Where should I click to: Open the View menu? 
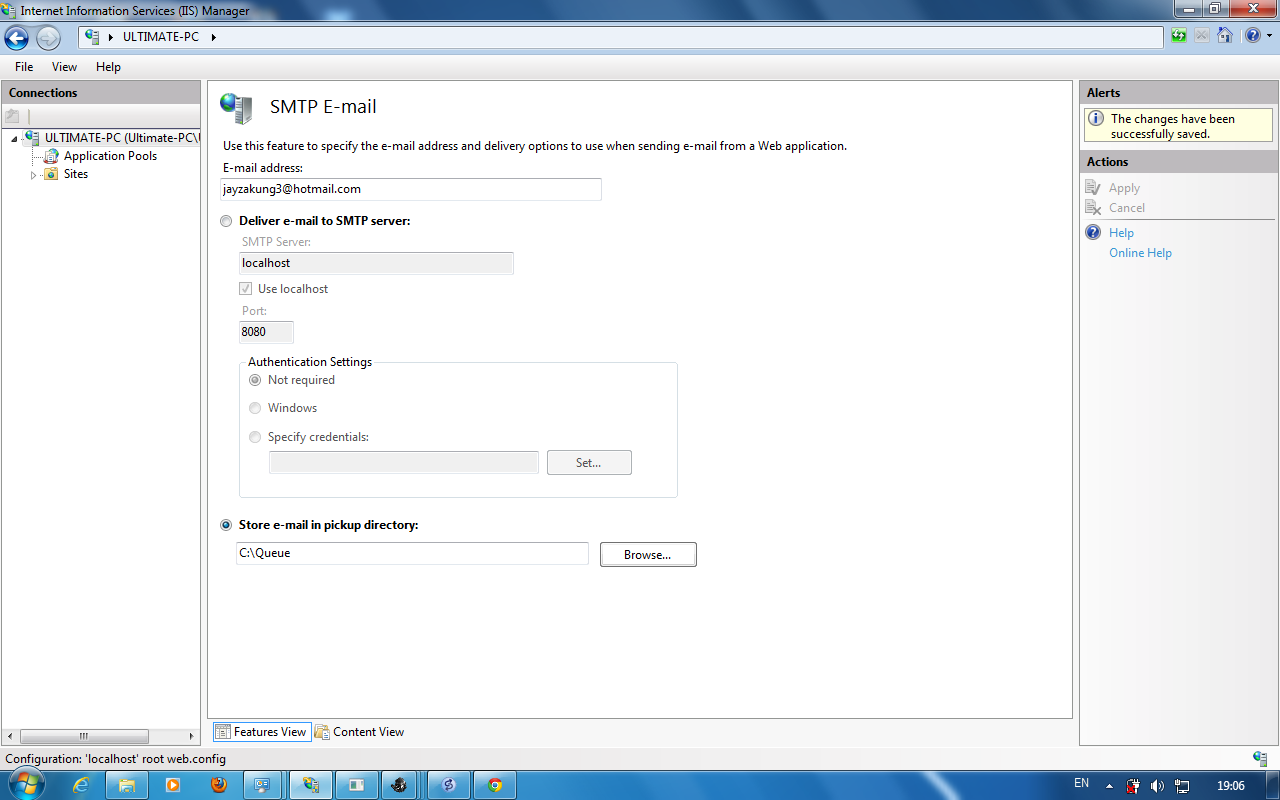(x=64, y=67)
